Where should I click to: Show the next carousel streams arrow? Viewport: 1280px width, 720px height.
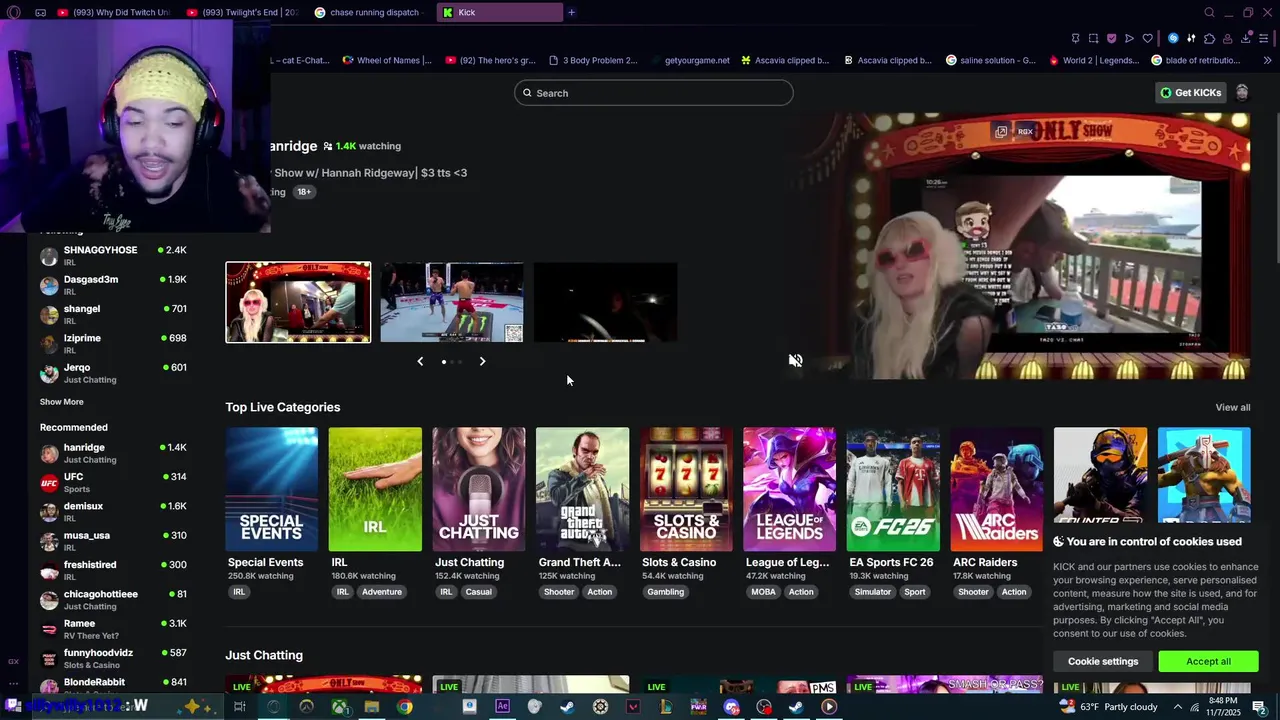coord(482,361)
